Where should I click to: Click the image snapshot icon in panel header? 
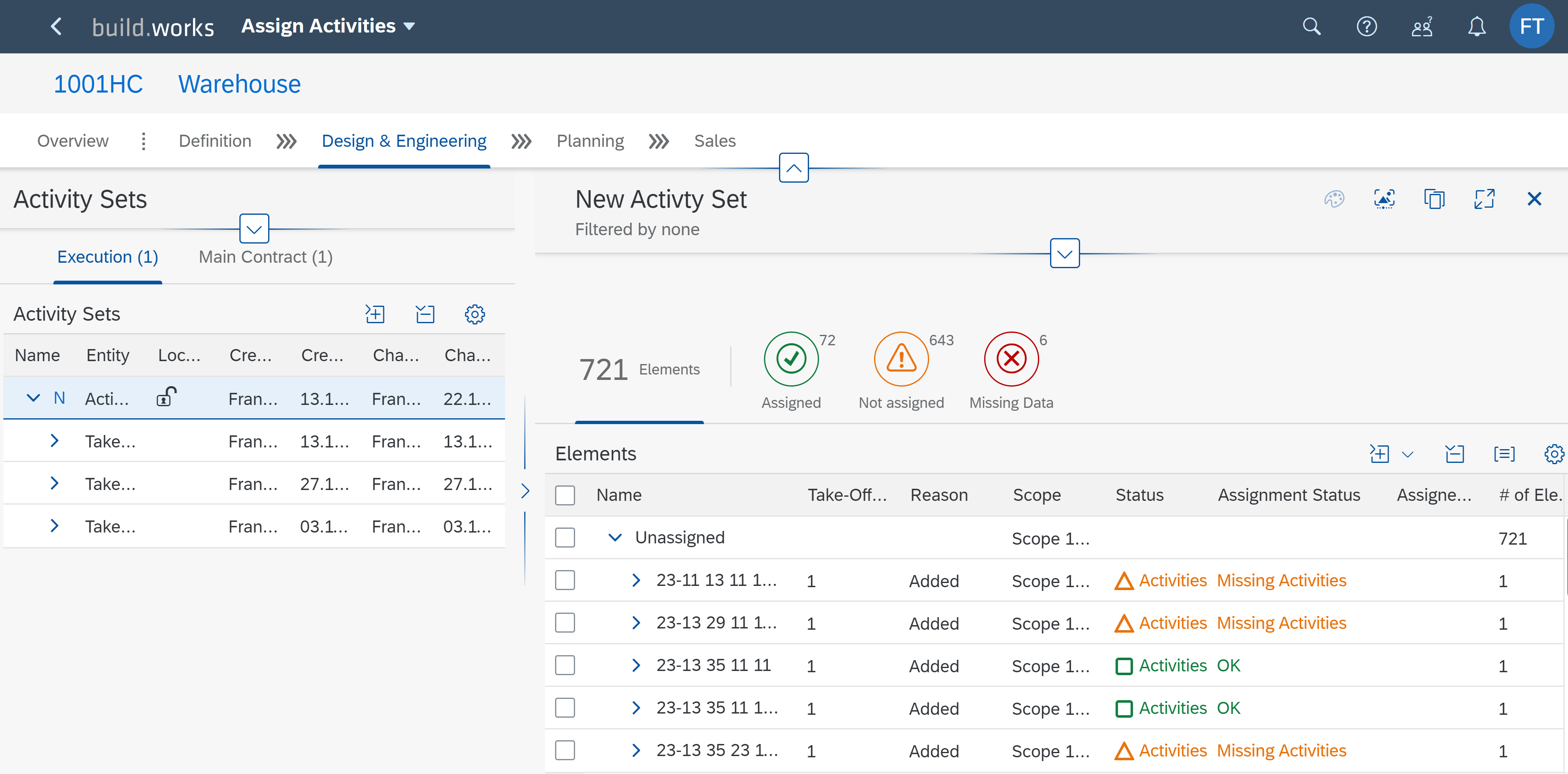pos(1384,199)
